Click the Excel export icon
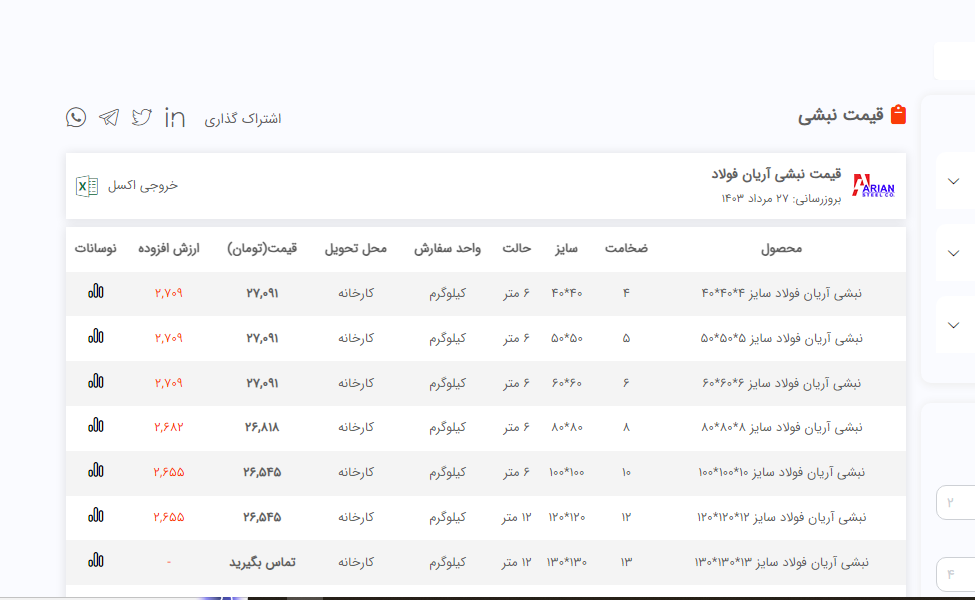Screen dimensions: 975x600 pos(87,186)
